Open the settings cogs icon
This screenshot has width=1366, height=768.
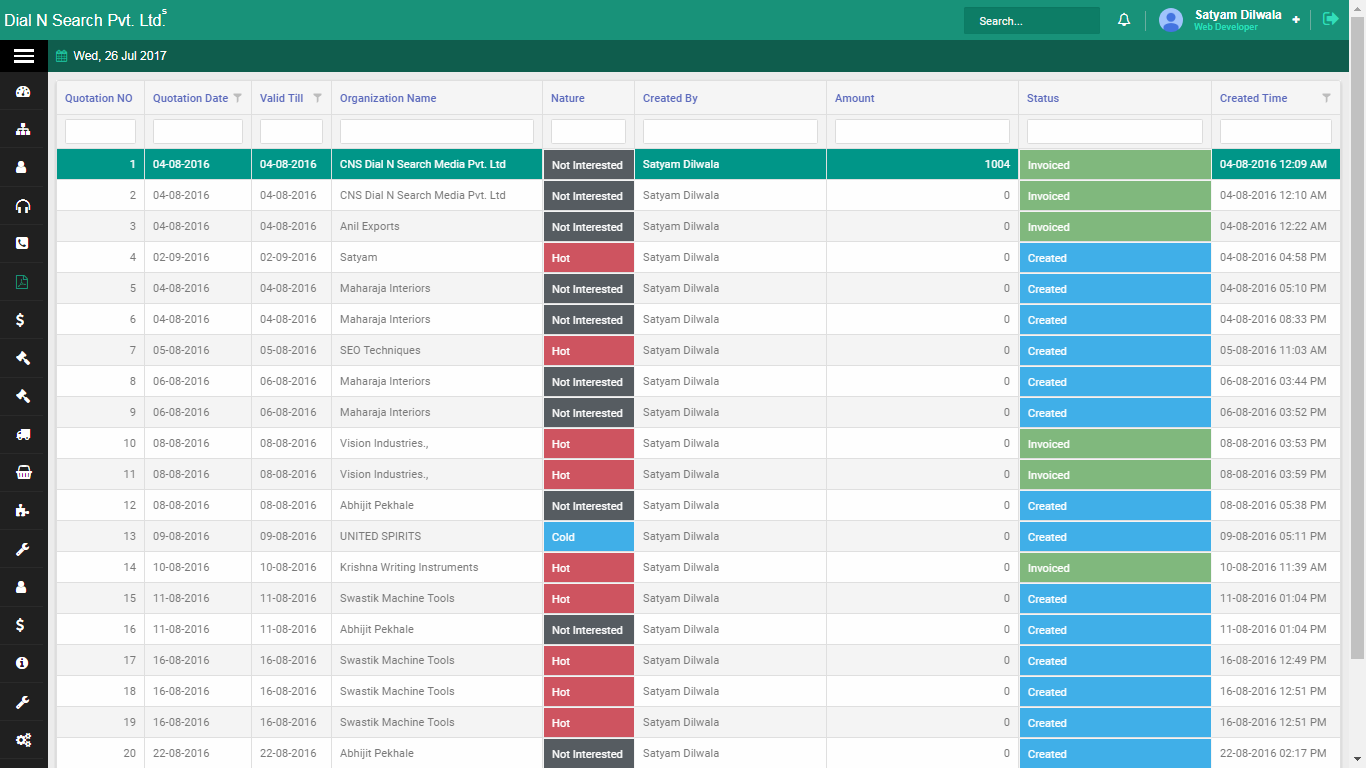pyautogui.click(x=23, y=740)
